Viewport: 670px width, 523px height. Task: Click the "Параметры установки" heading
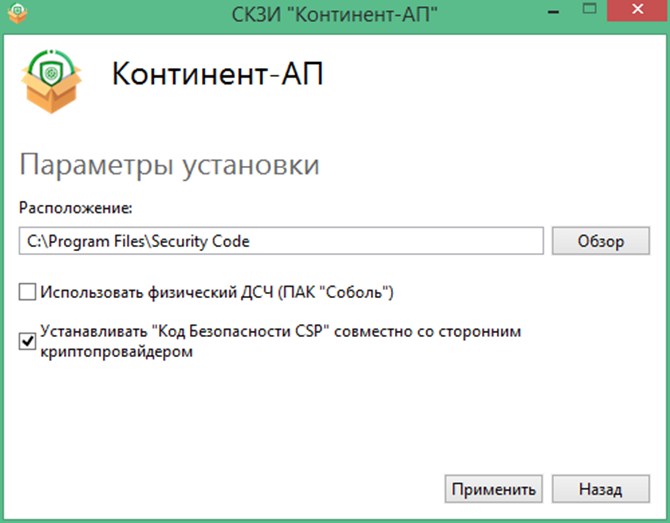pos(169,165)
